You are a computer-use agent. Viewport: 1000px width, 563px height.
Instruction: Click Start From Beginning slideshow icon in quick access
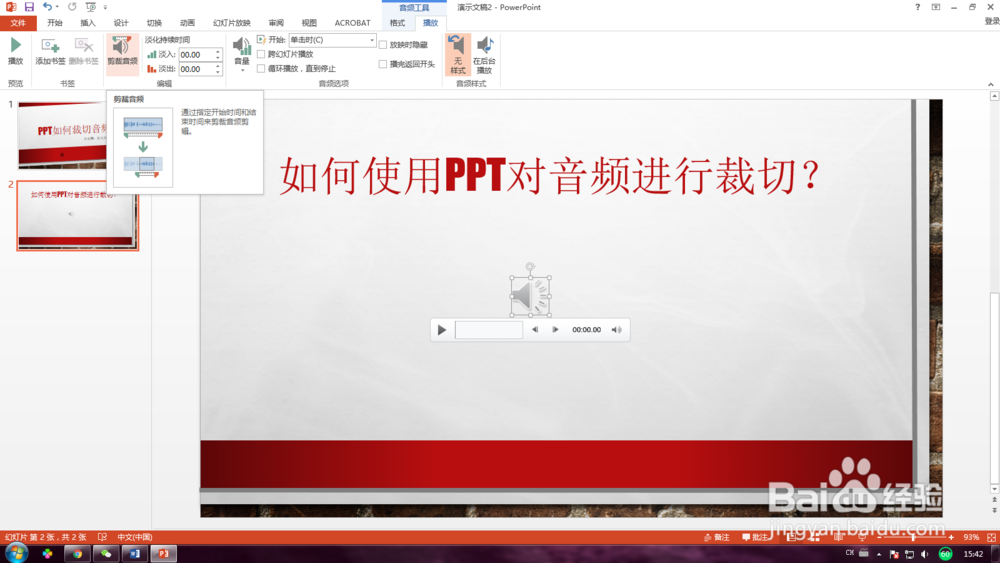click(x=91, y=7)
